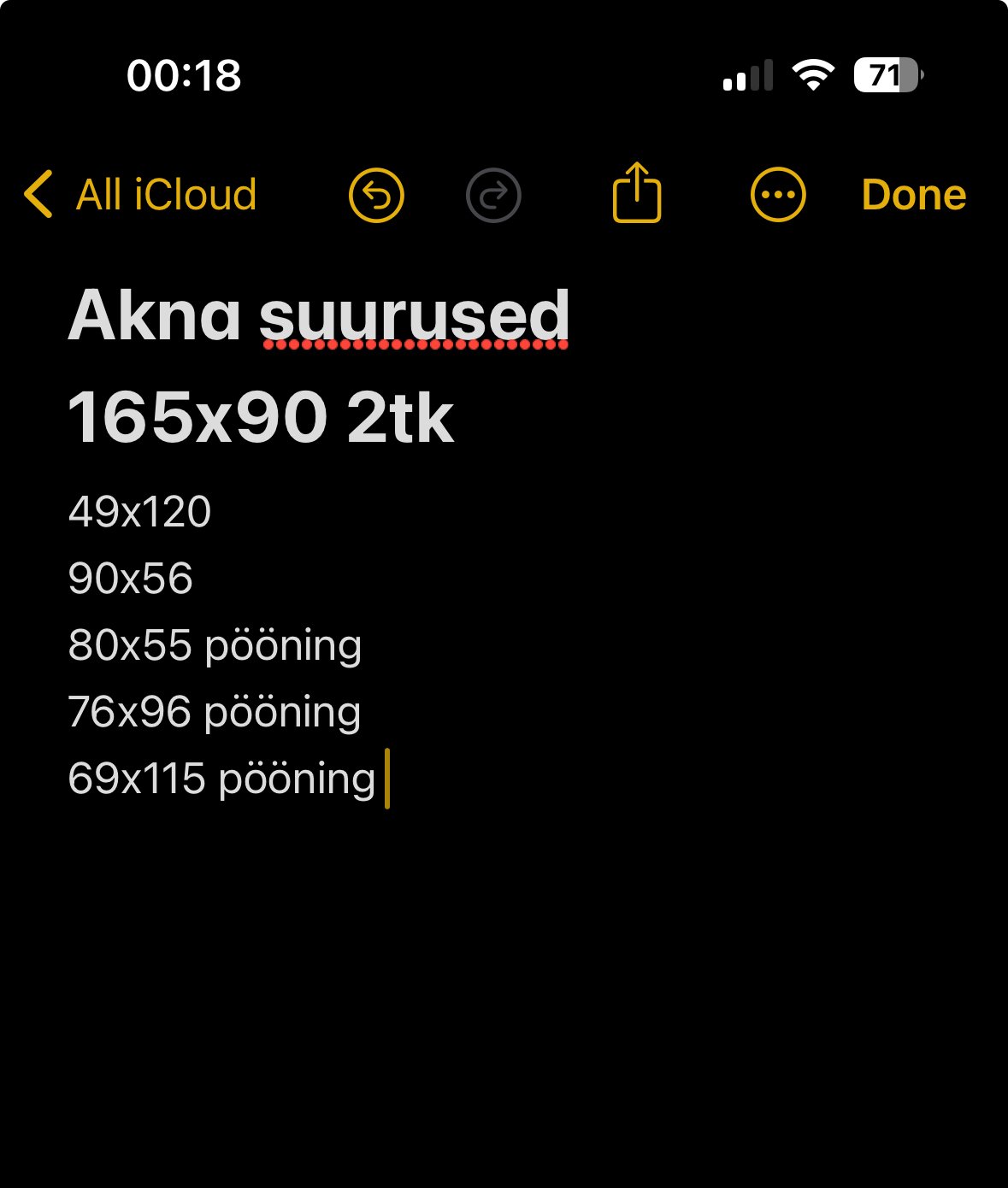Screen dimensions: 1008x1188
Task: Tap the Wi-Fi status icon
Action: (813, 75)
